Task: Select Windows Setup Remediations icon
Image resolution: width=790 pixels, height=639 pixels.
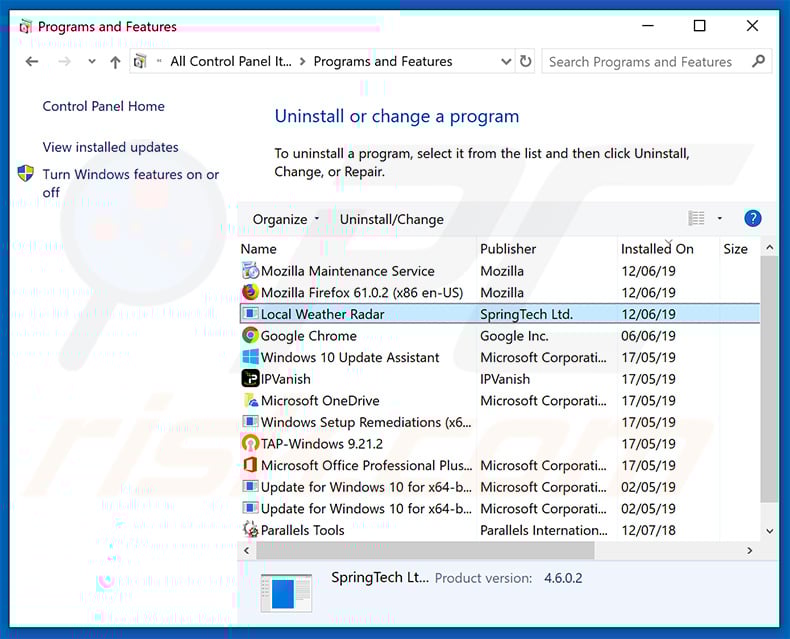Action: (x=250, y=422)
